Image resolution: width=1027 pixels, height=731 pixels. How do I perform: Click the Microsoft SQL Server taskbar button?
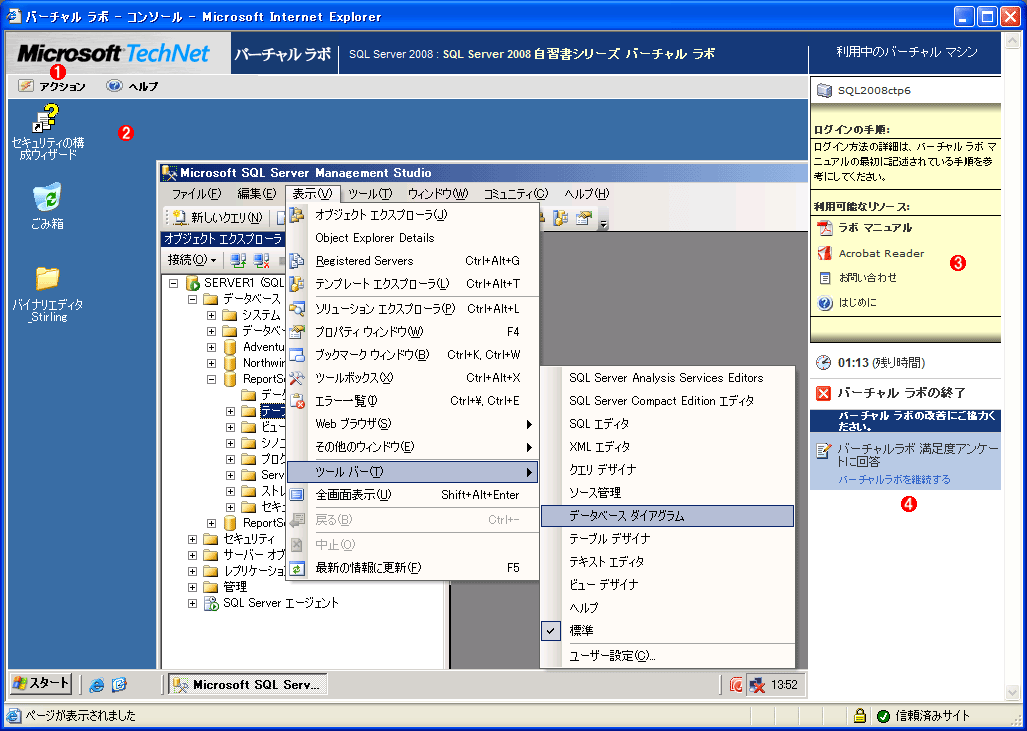pos(248,684)
